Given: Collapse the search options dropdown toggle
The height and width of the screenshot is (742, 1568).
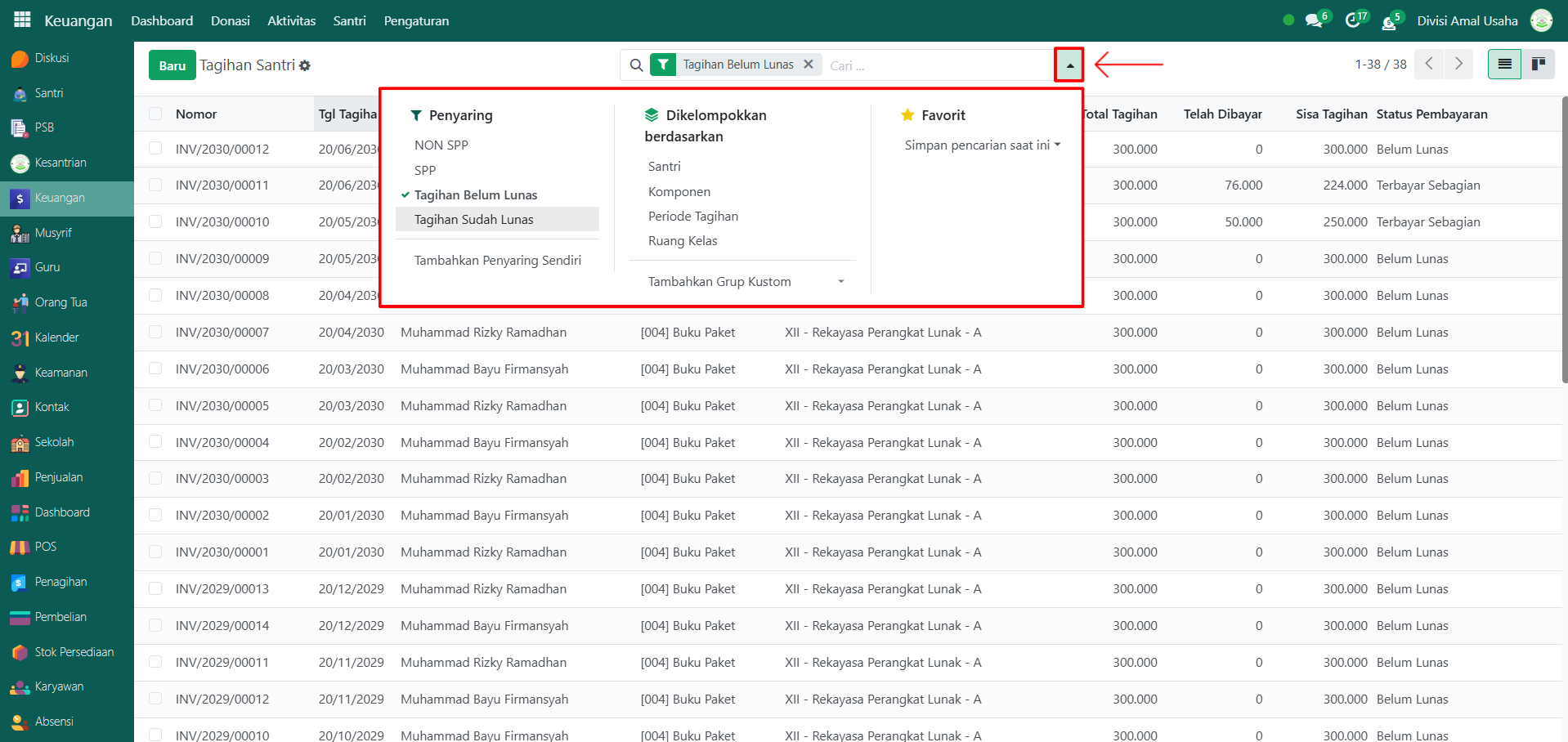Looking at the screenshot, I should point(1068,65).
